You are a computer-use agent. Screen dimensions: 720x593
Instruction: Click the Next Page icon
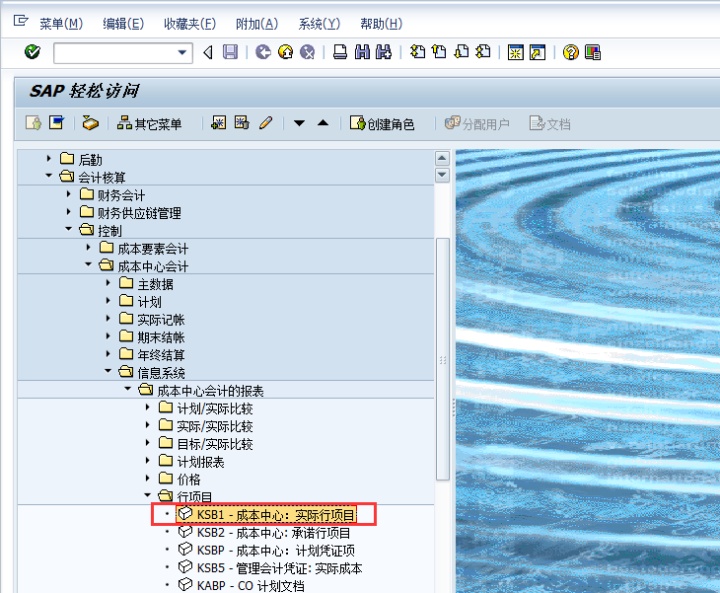(x=461, y=52)
